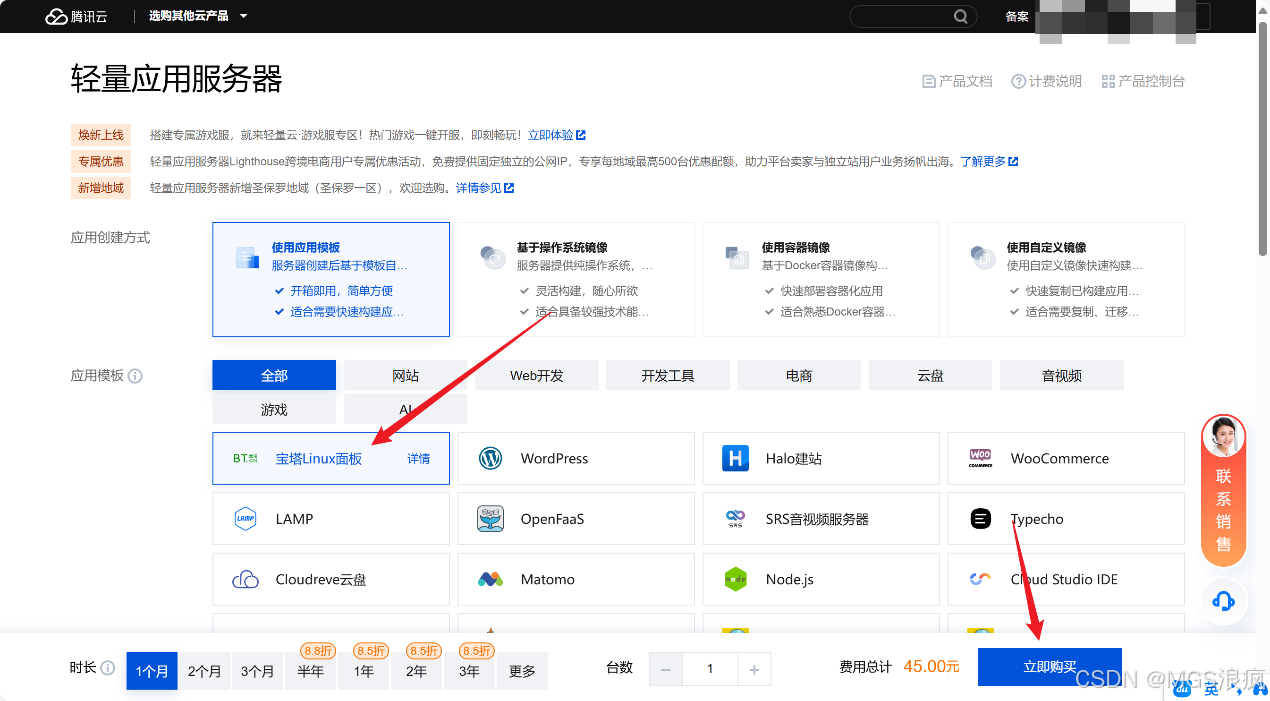Click info icon beside 应用模板
The height and width of the screenshot is (701, 1270).
click(x=135, y=376)
